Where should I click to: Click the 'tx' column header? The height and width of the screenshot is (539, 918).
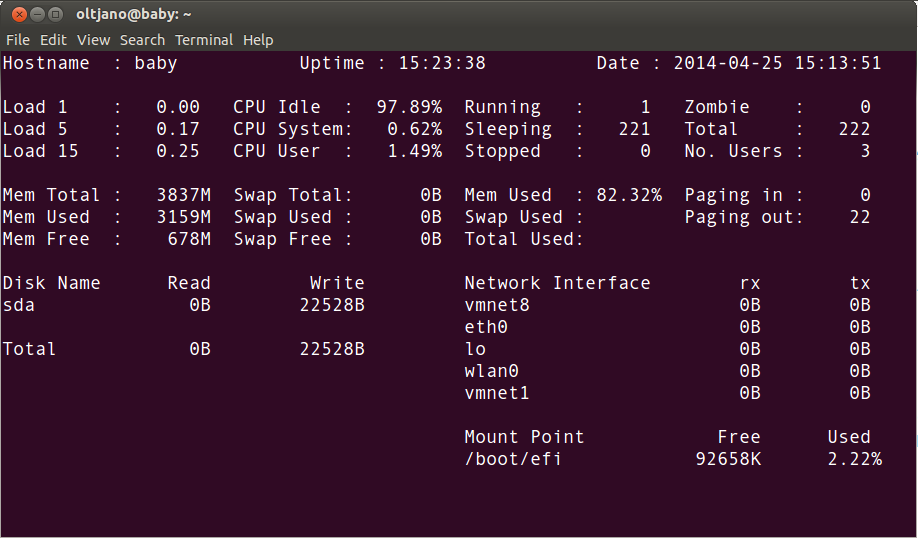[x=860, y=284]
